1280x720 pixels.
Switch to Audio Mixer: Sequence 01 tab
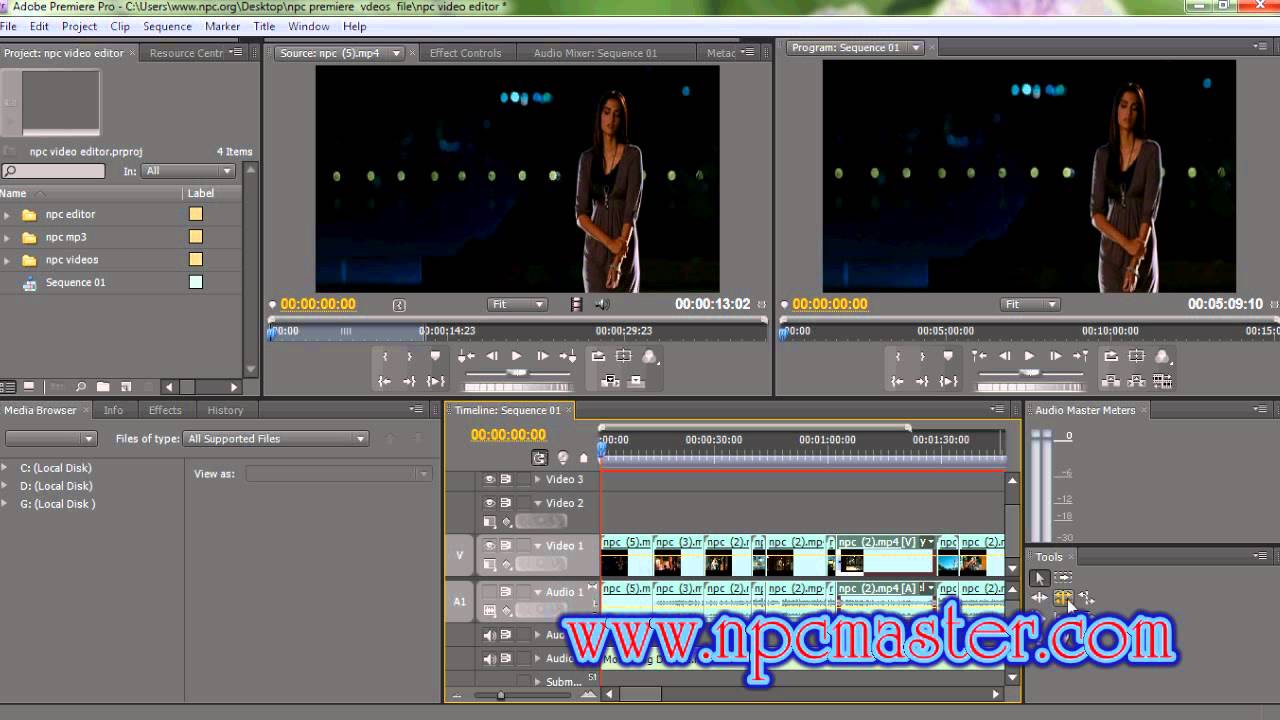pos(595,53)
